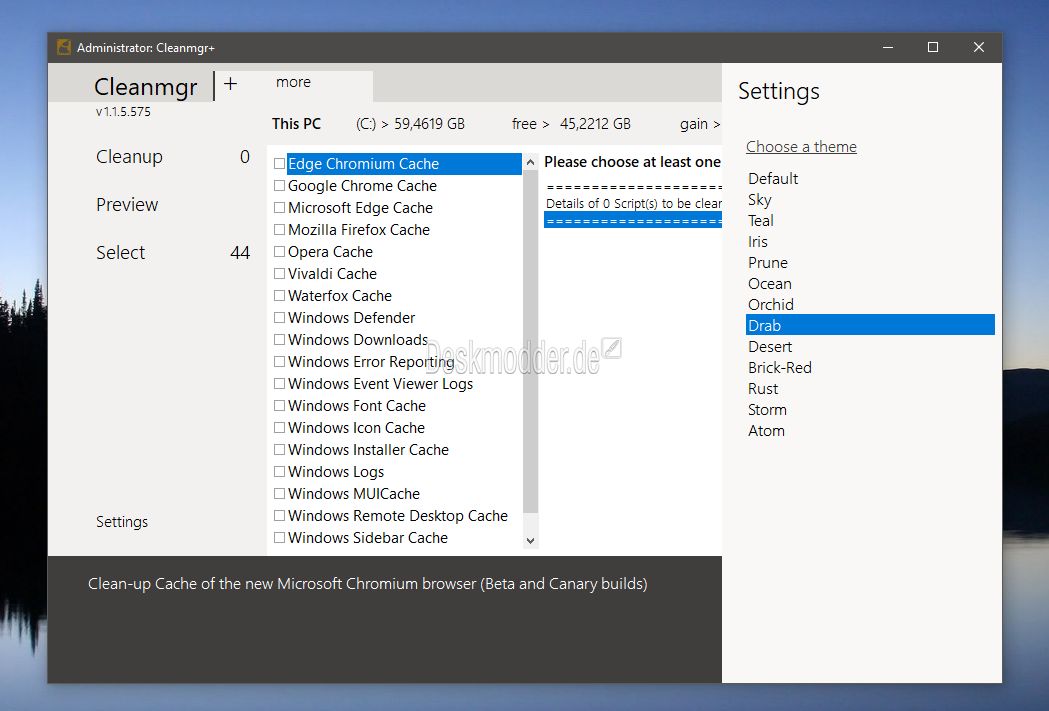Tick the Google Chrome Cache checkbox

280,186
